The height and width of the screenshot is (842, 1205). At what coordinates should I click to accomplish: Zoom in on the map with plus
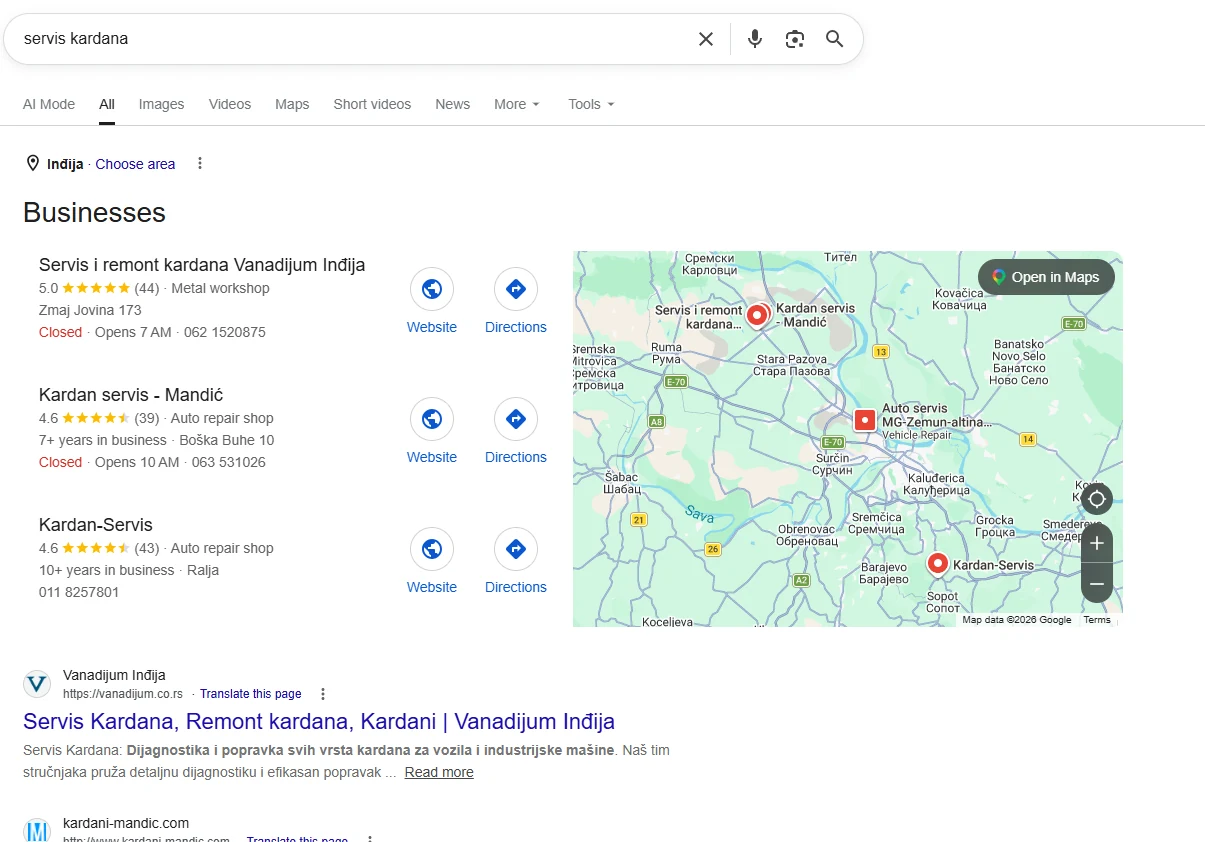click(1097, 543)
